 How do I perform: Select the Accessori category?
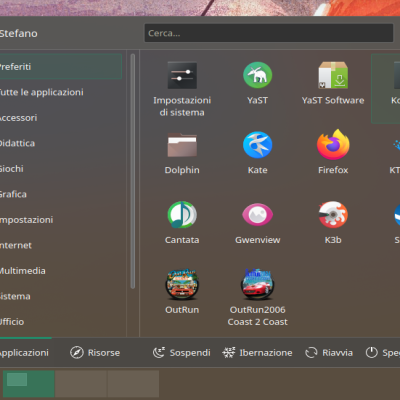61,118
